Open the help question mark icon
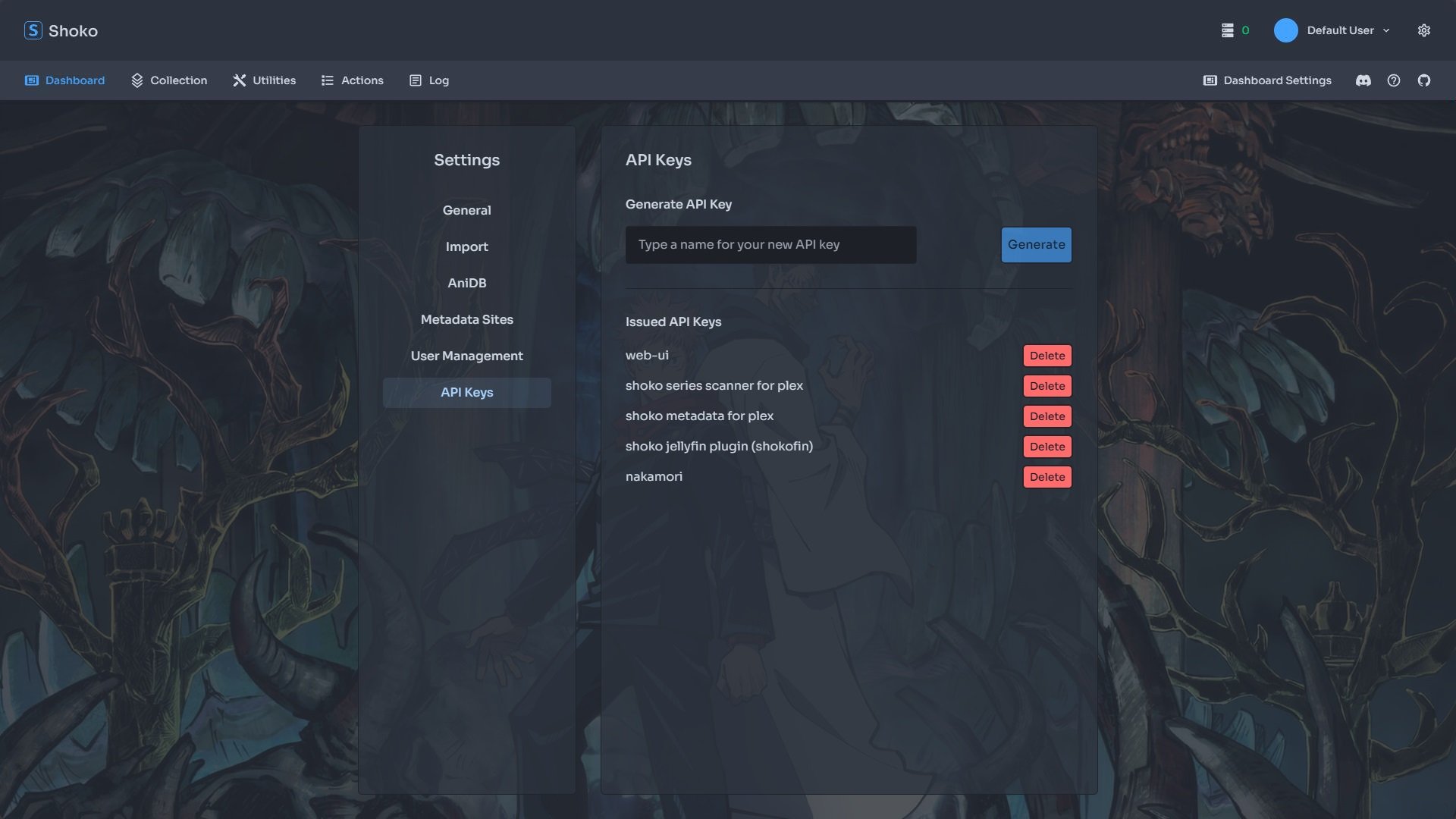 pyautogui.click(x=1393, y=80)
